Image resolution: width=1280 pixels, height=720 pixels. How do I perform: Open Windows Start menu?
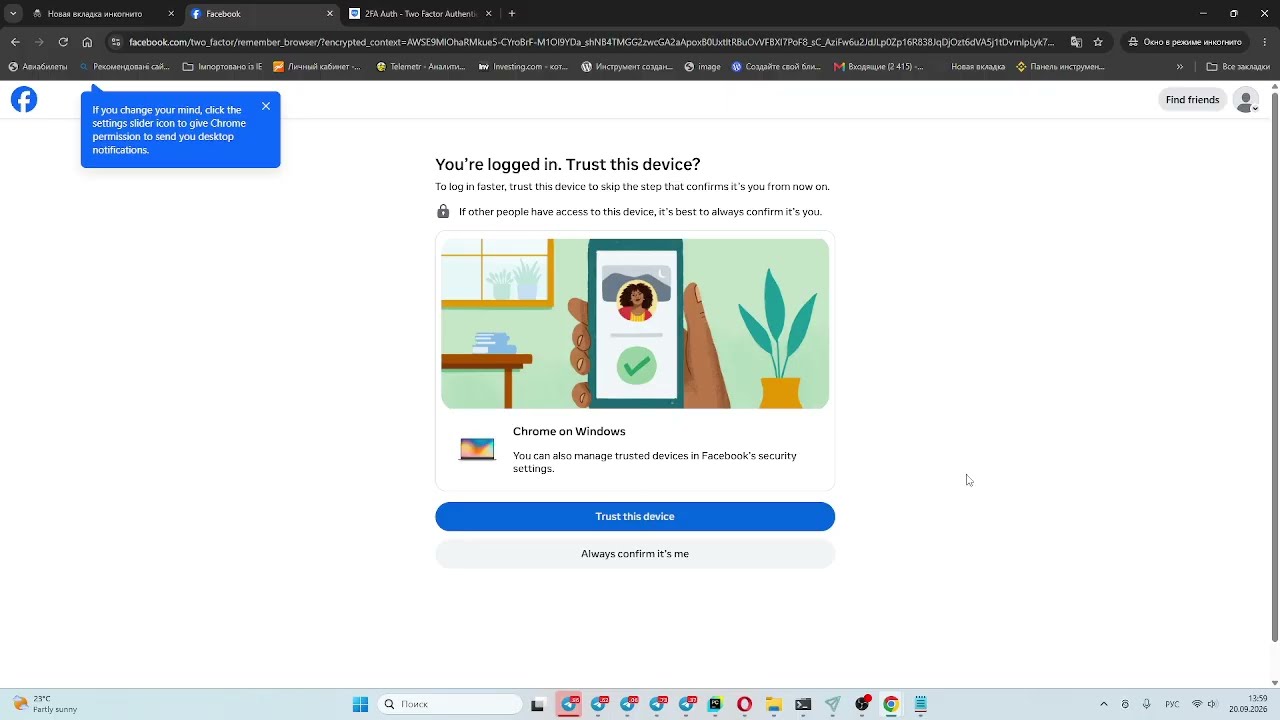360,704
